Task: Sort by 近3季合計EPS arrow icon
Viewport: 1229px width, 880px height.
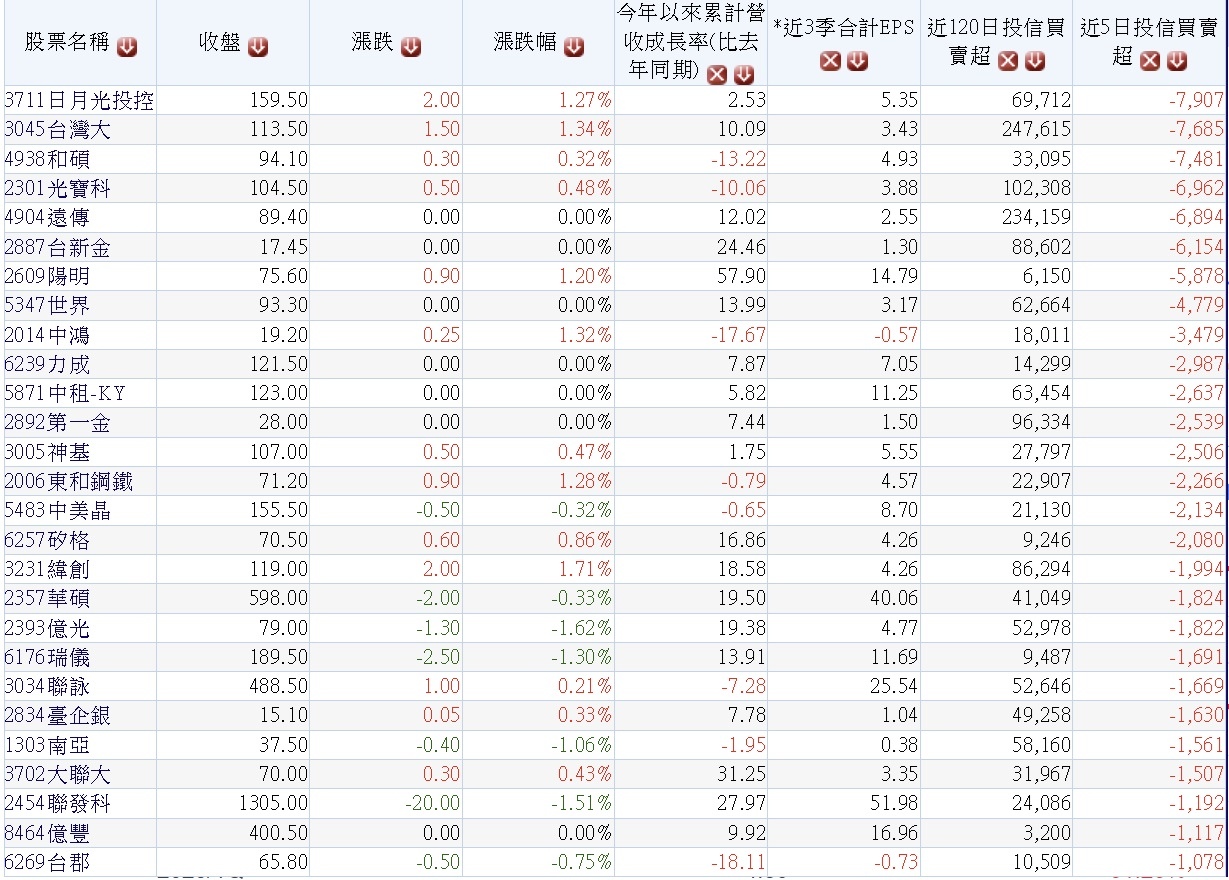Action: [857, 62]
